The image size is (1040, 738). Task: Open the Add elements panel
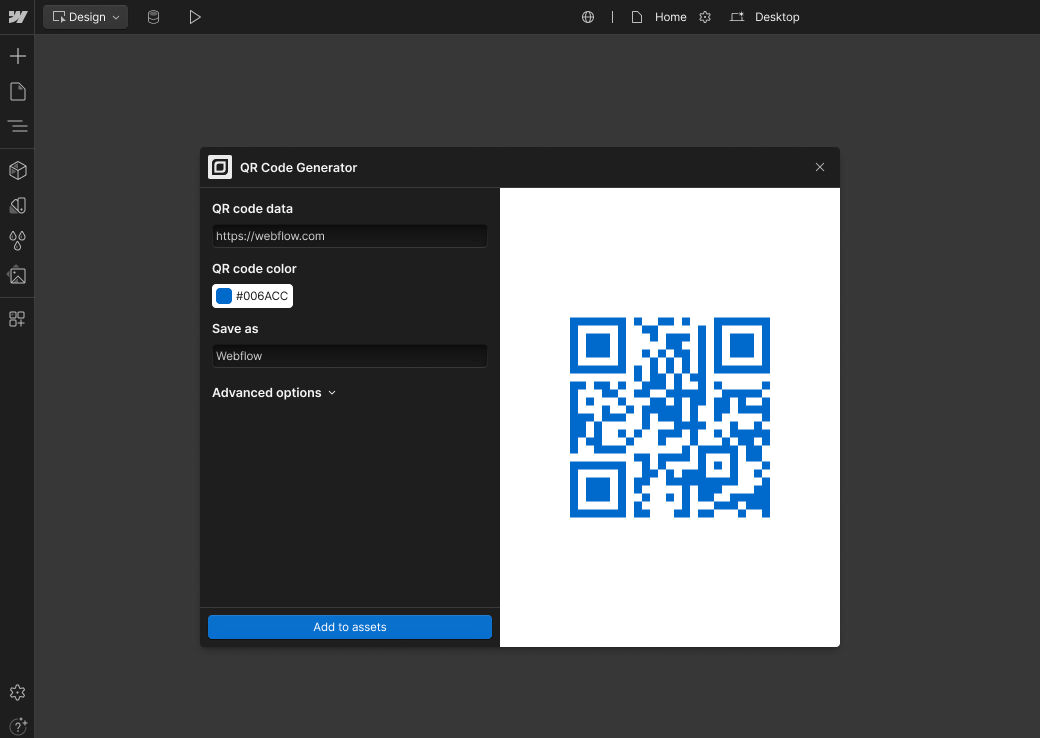coord(18,56)
